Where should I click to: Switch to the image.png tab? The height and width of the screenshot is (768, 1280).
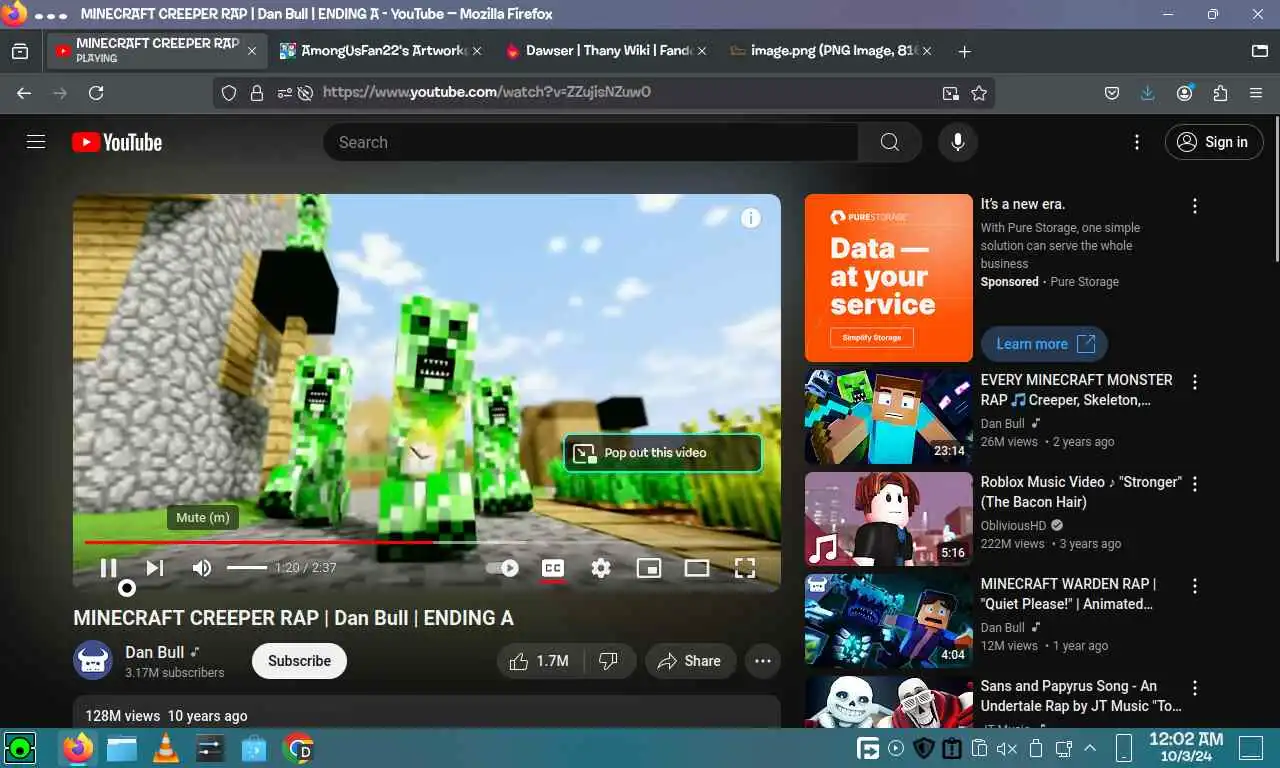[831, 51]
